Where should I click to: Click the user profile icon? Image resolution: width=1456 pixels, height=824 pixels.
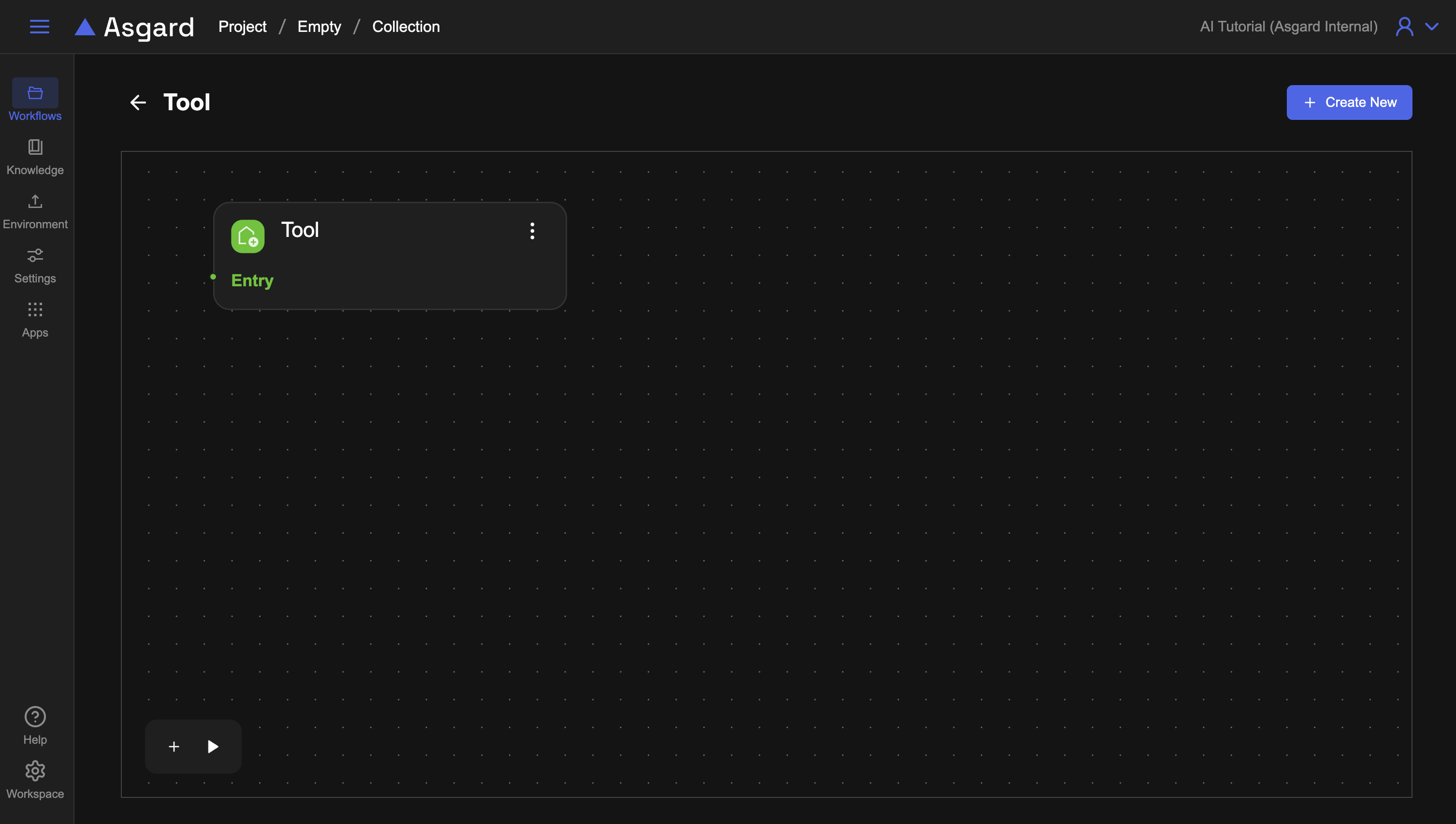[1405, 27]
